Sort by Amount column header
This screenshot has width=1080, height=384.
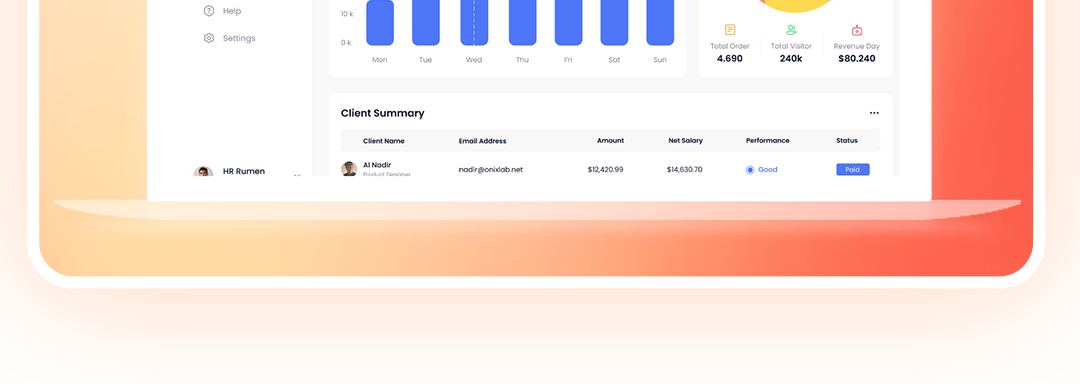pos(610,140)
